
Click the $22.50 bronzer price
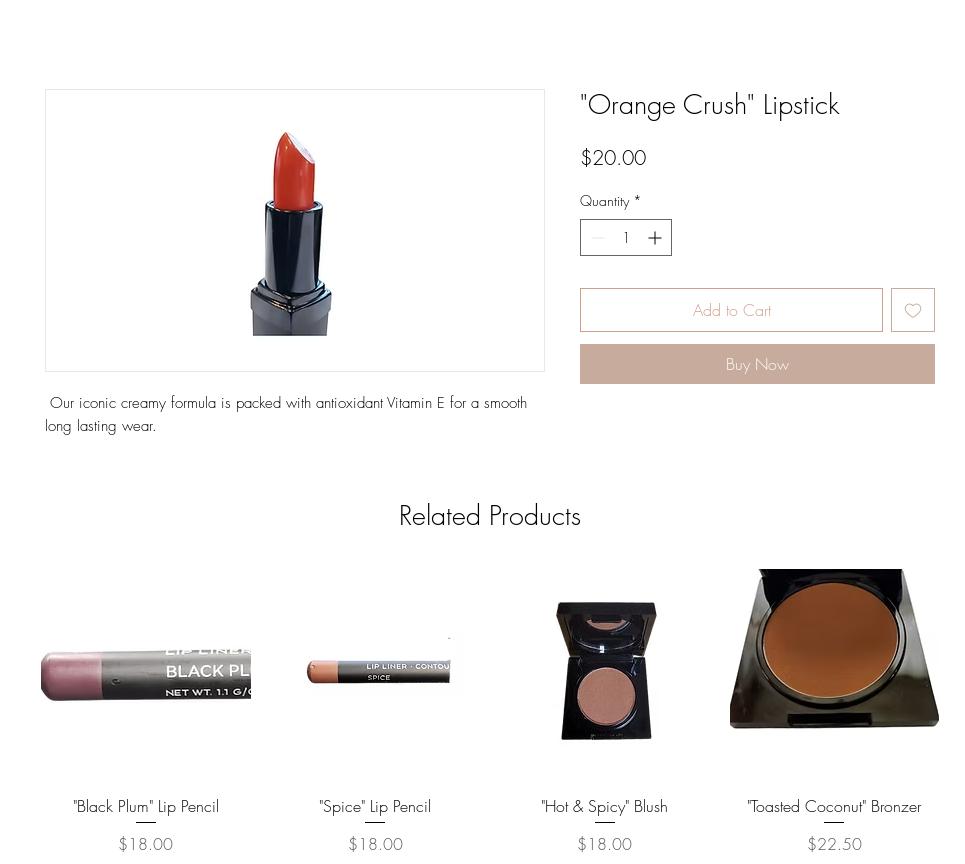pos(834,844)
